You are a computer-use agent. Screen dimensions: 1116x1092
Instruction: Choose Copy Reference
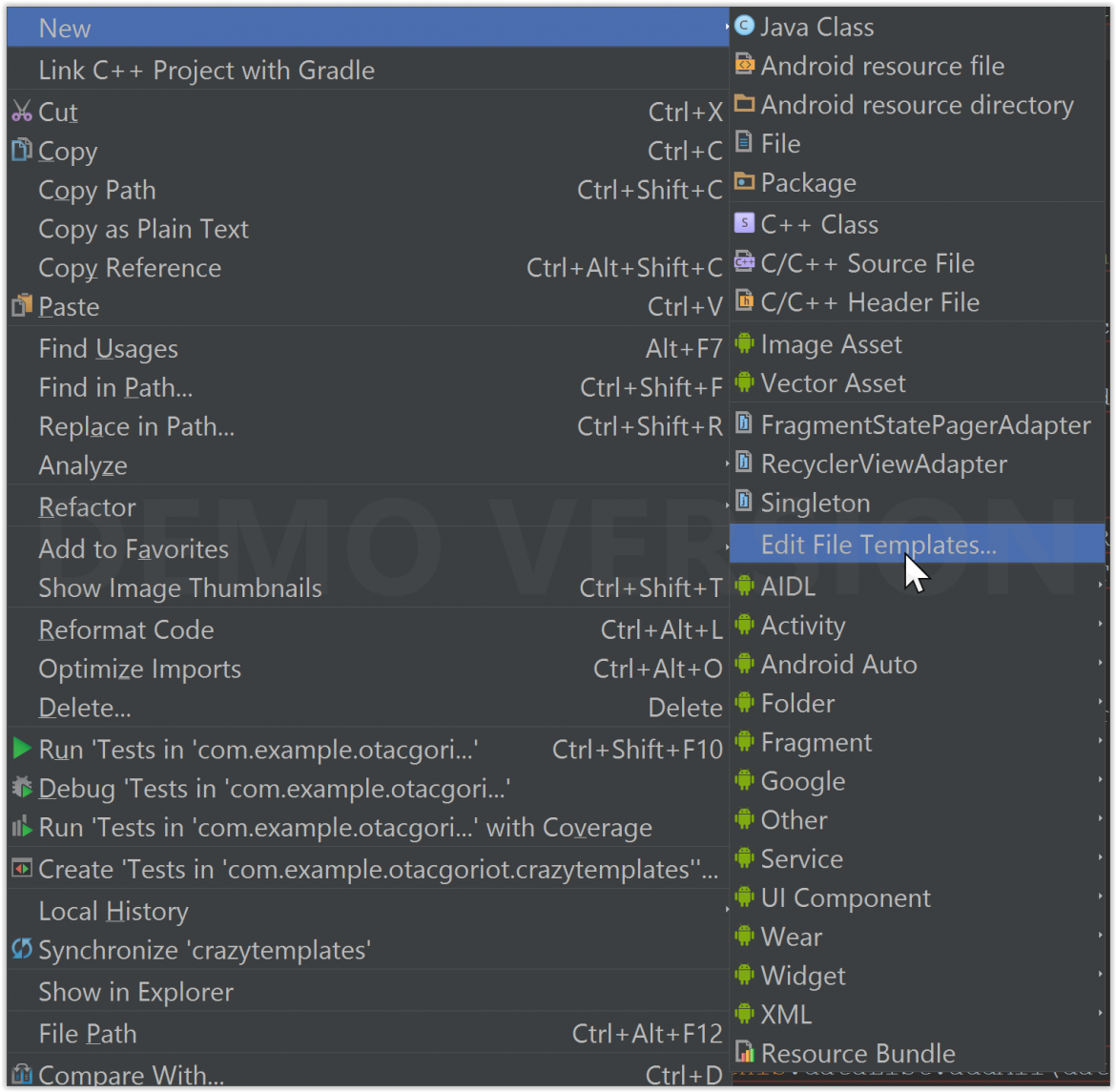[x=368, y=268]
